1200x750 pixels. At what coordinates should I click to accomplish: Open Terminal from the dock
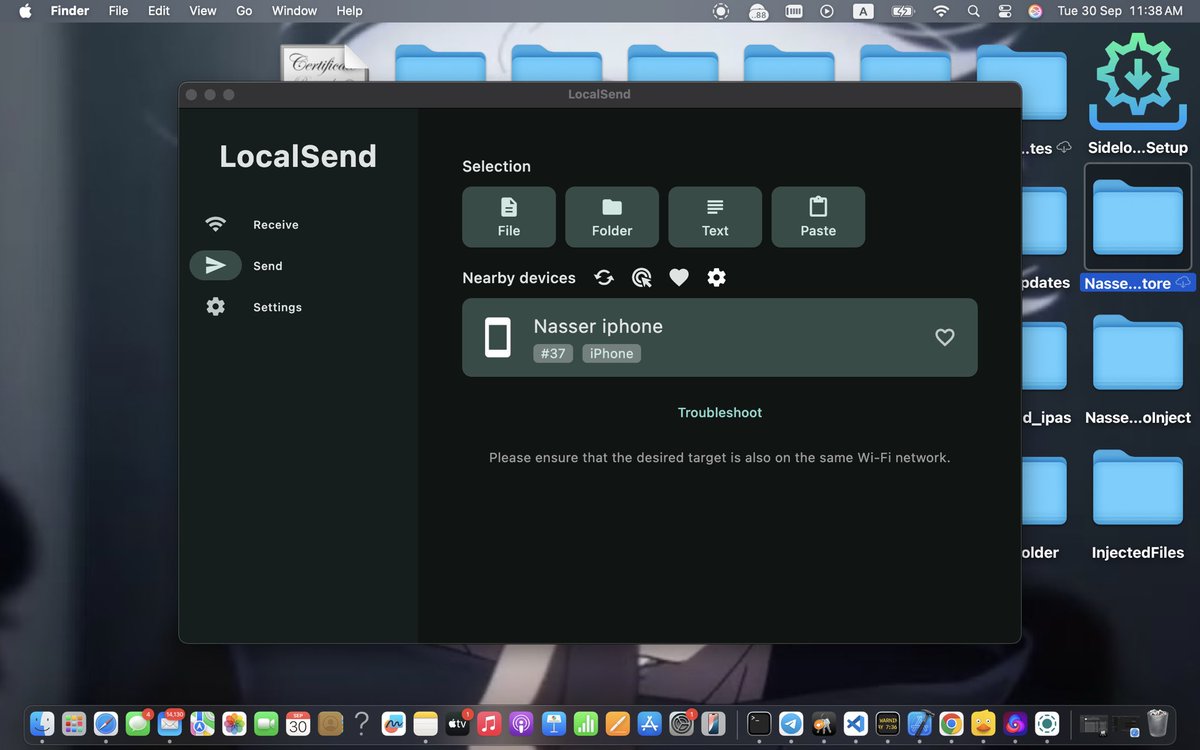tap(759, 722)
